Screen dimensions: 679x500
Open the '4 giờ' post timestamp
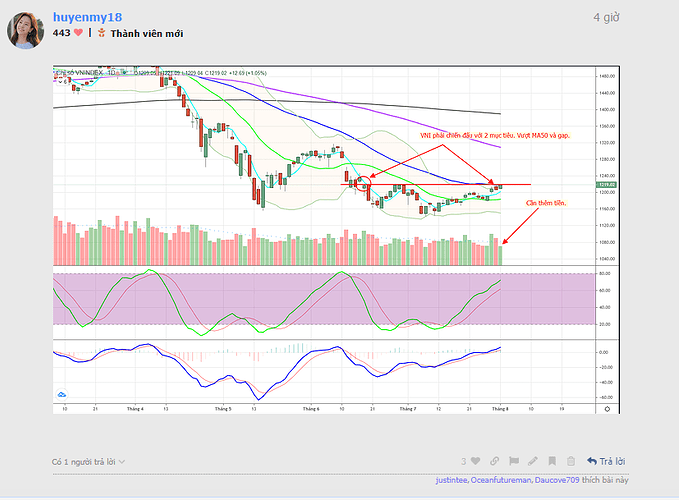(606, 17)
